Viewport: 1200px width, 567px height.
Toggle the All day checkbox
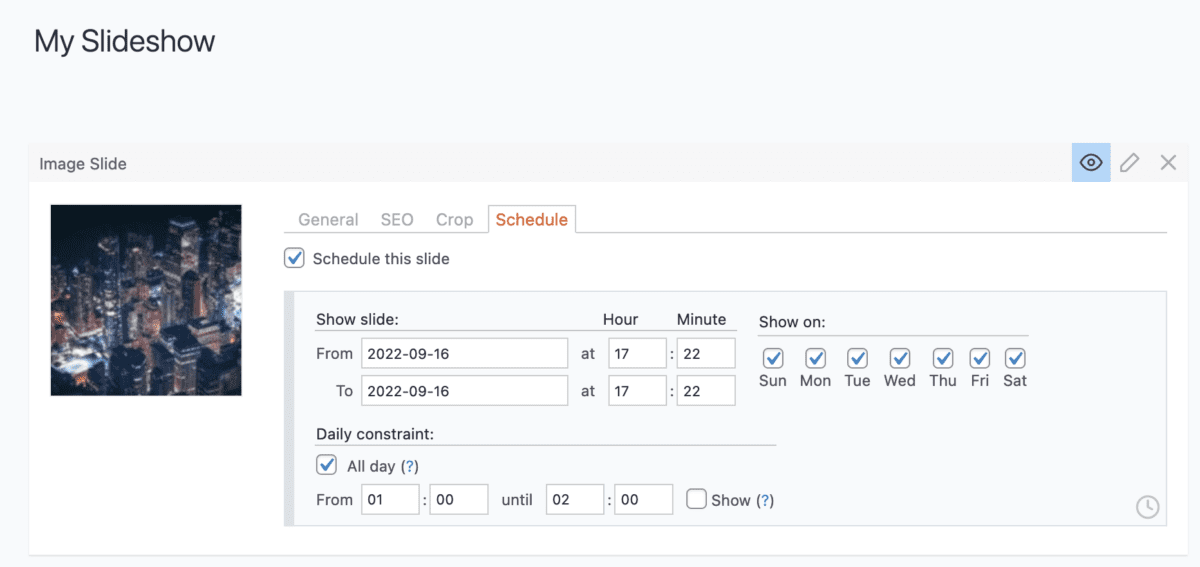tap(326, 465)
